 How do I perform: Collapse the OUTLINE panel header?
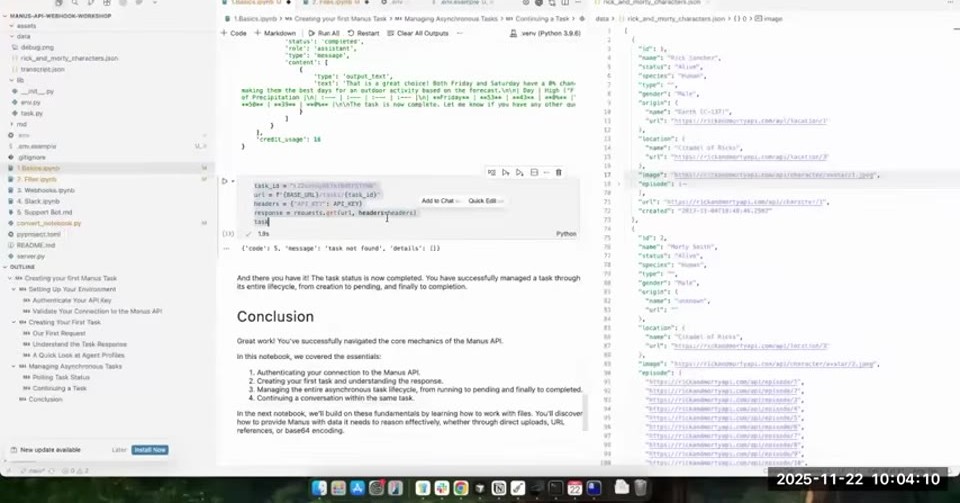pos(20,267)
